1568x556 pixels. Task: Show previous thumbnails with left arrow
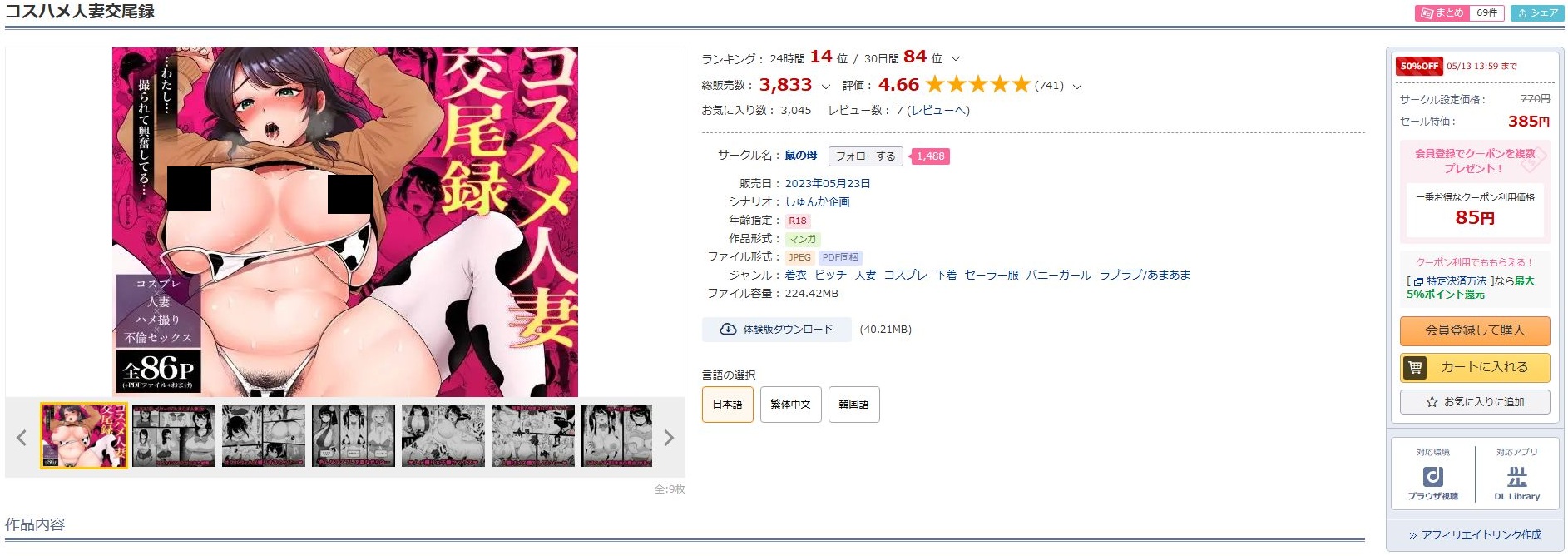click(x=22, y=438)
